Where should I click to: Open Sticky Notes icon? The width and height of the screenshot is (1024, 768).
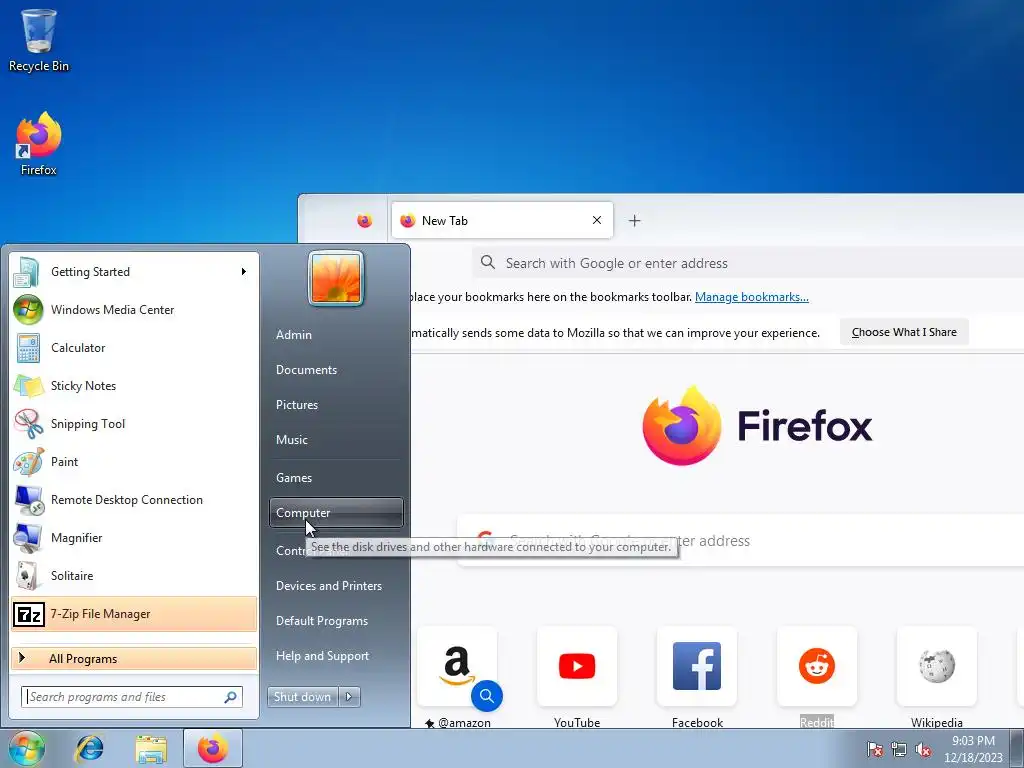(x=28, y=386)
